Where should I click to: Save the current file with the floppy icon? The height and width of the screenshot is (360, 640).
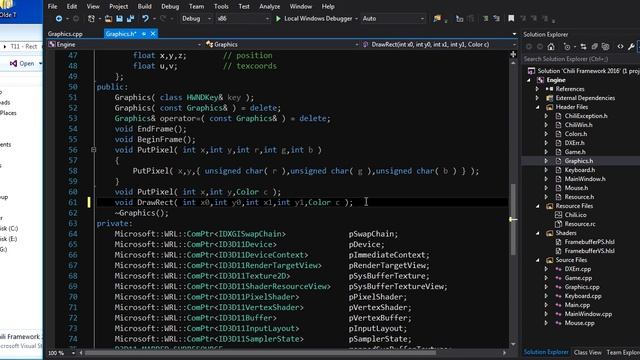point(119,19)
